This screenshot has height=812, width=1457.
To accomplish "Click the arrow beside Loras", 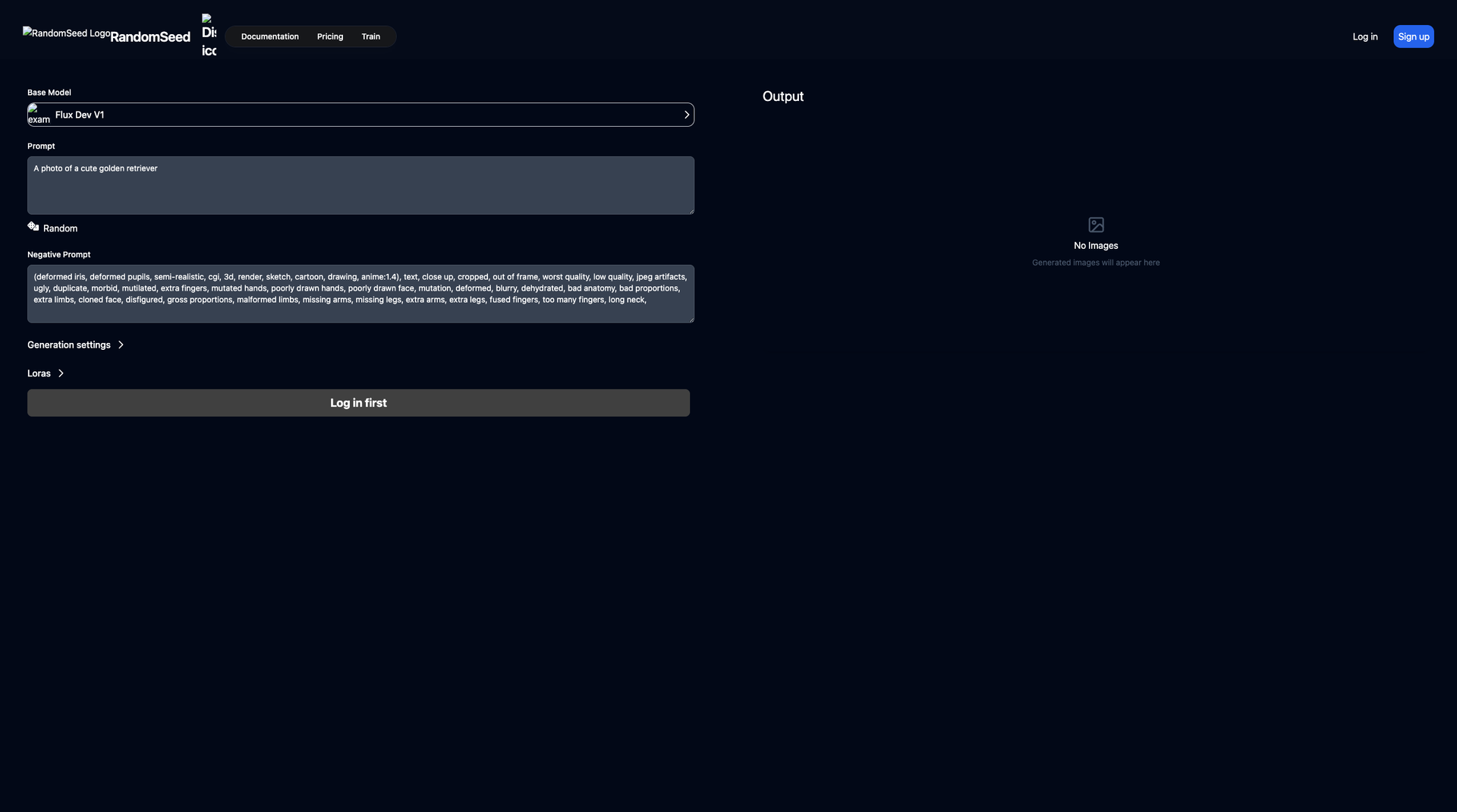I will 60,373.
